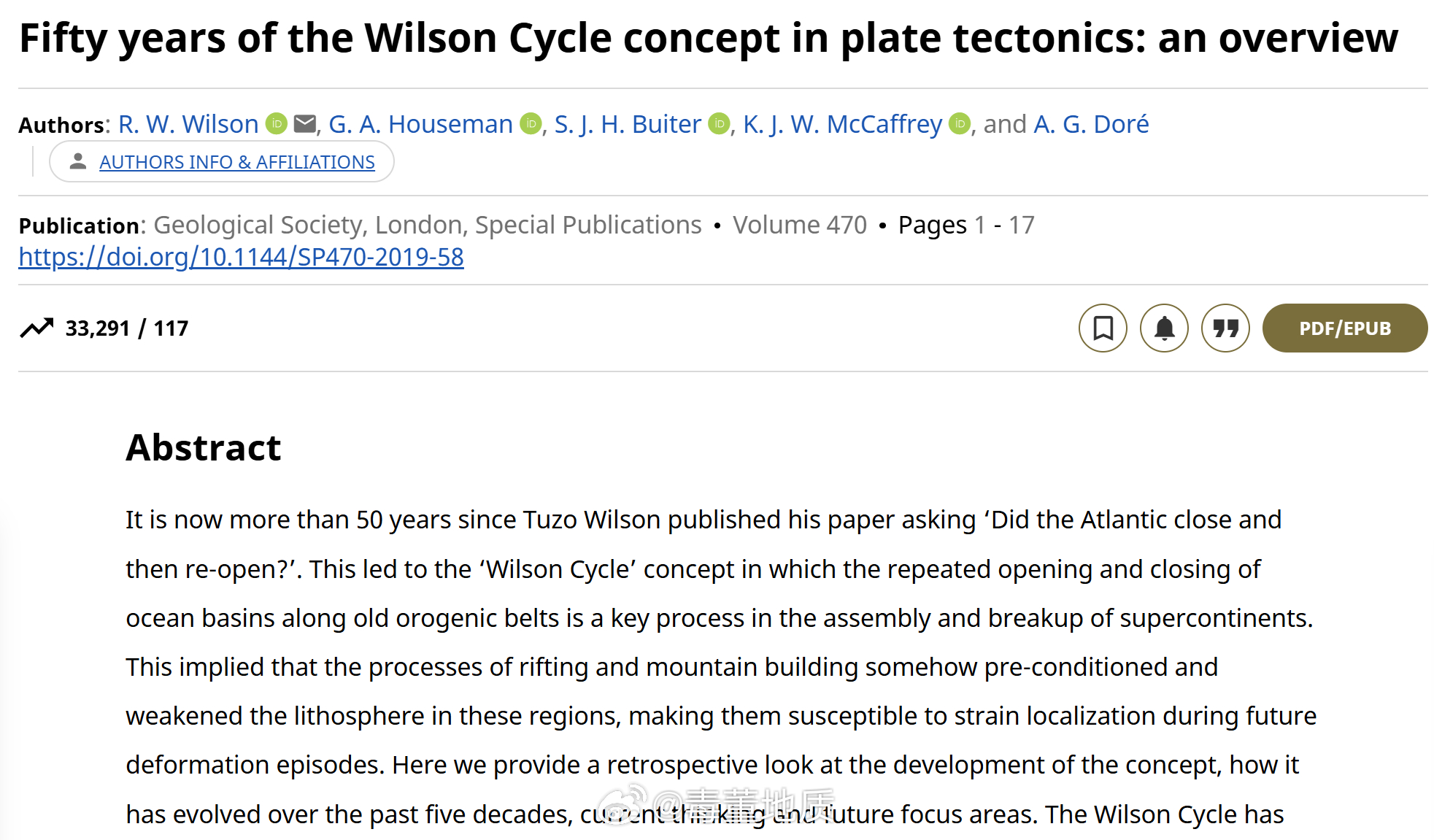1434x840 pixels.
Task: Open author S. J. H. Buiter link
Action: (x=628, y=124)
